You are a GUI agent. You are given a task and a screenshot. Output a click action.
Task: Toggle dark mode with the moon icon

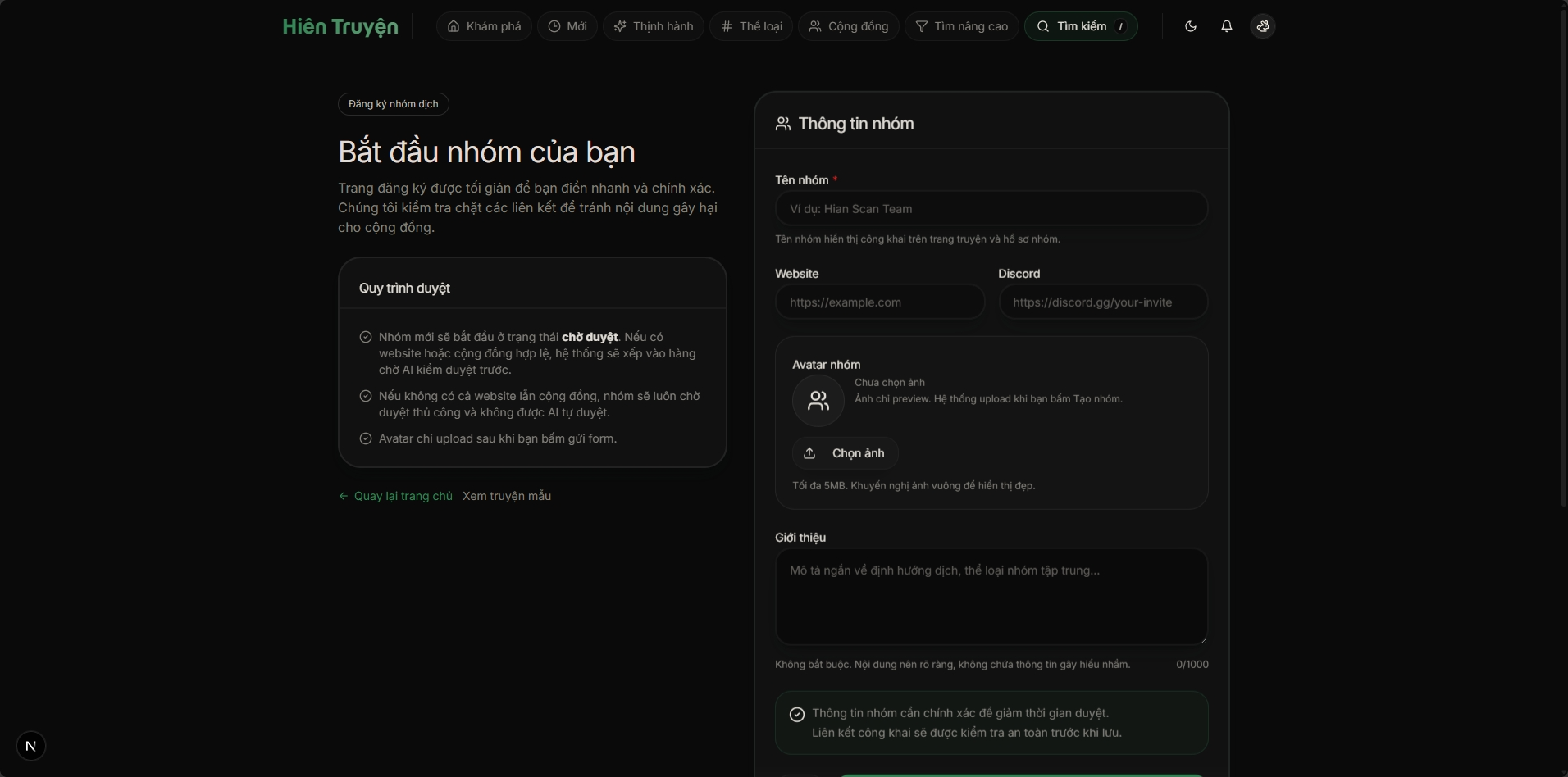[x=1191, y=26]
